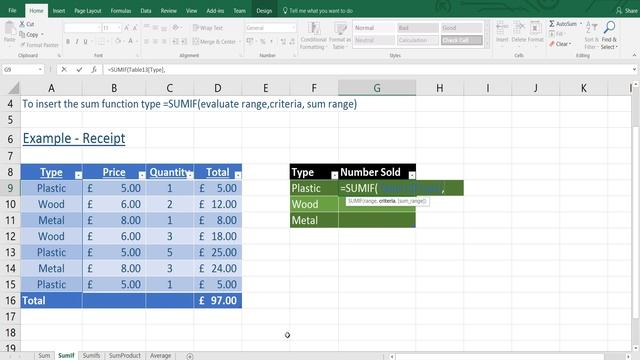Image resolution: width=640 pixels, height=360 pixels.
Task: Expand the formula bar
Action: (x=634, y=70)
